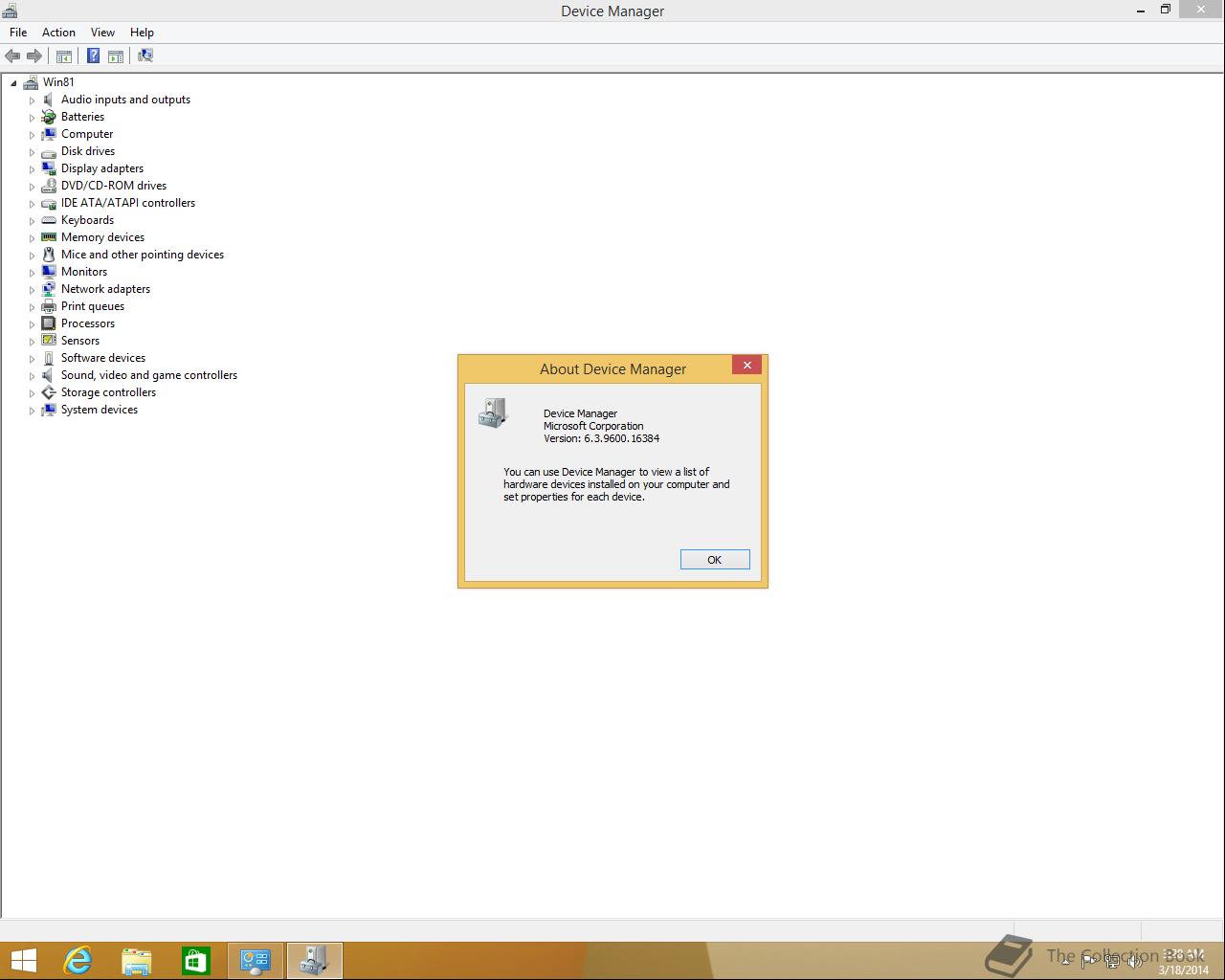
Task: Click the Back arrow toolbar icon
Action: click(12, 56)
